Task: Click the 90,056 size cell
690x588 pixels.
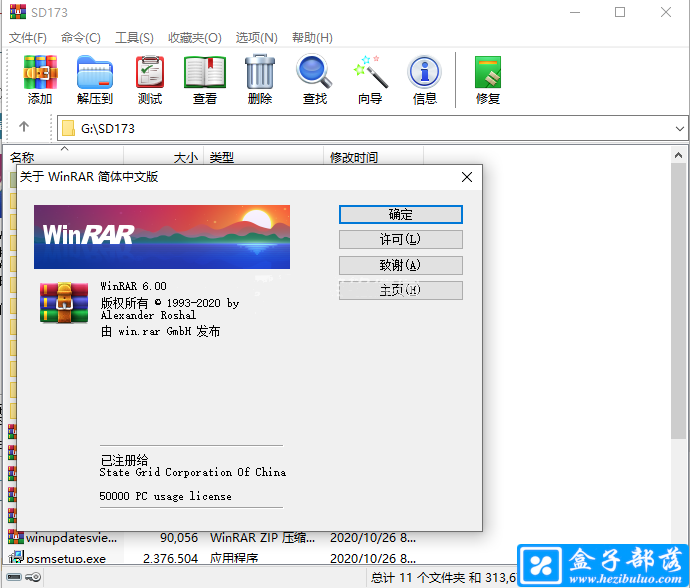Action: coord(179,537)
